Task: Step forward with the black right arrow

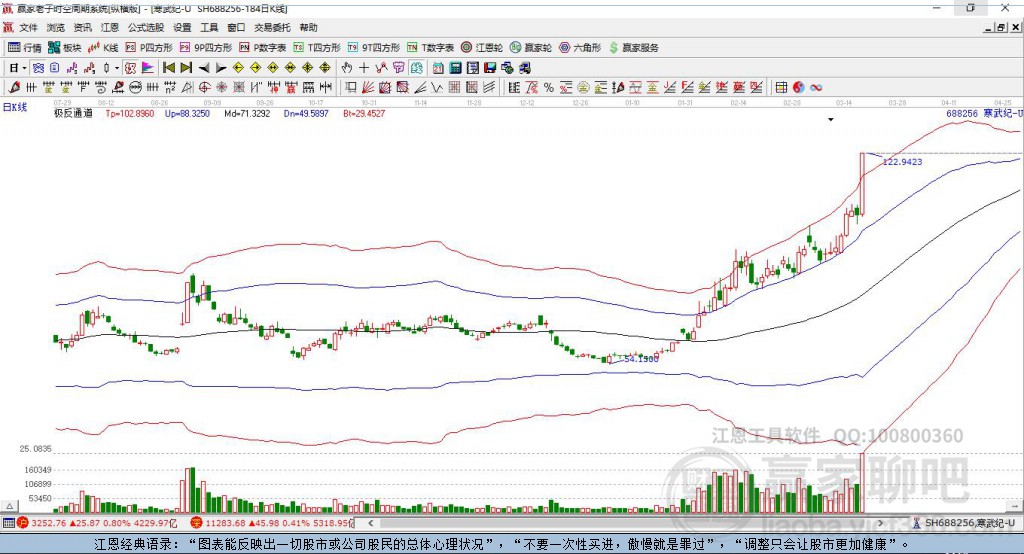Action: tap(221, 68)
